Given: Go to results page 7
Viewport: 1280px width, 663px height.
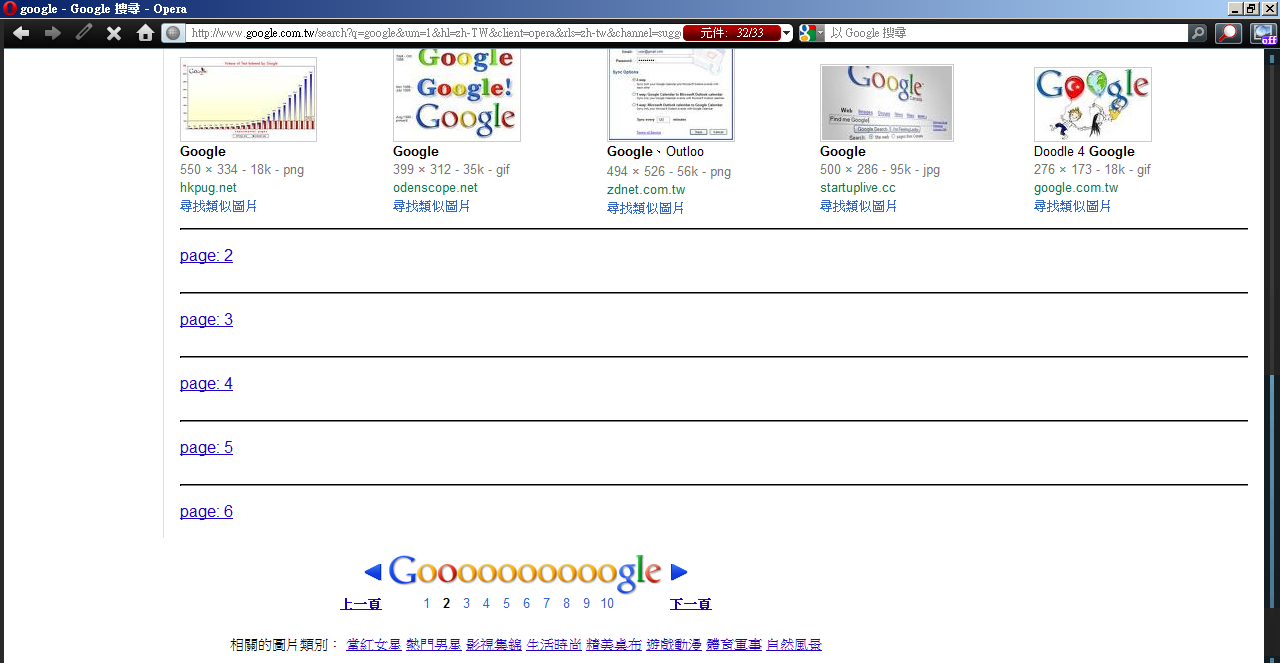Looking at the screenshot, I should pyautogui.click(x=546, y=604).
